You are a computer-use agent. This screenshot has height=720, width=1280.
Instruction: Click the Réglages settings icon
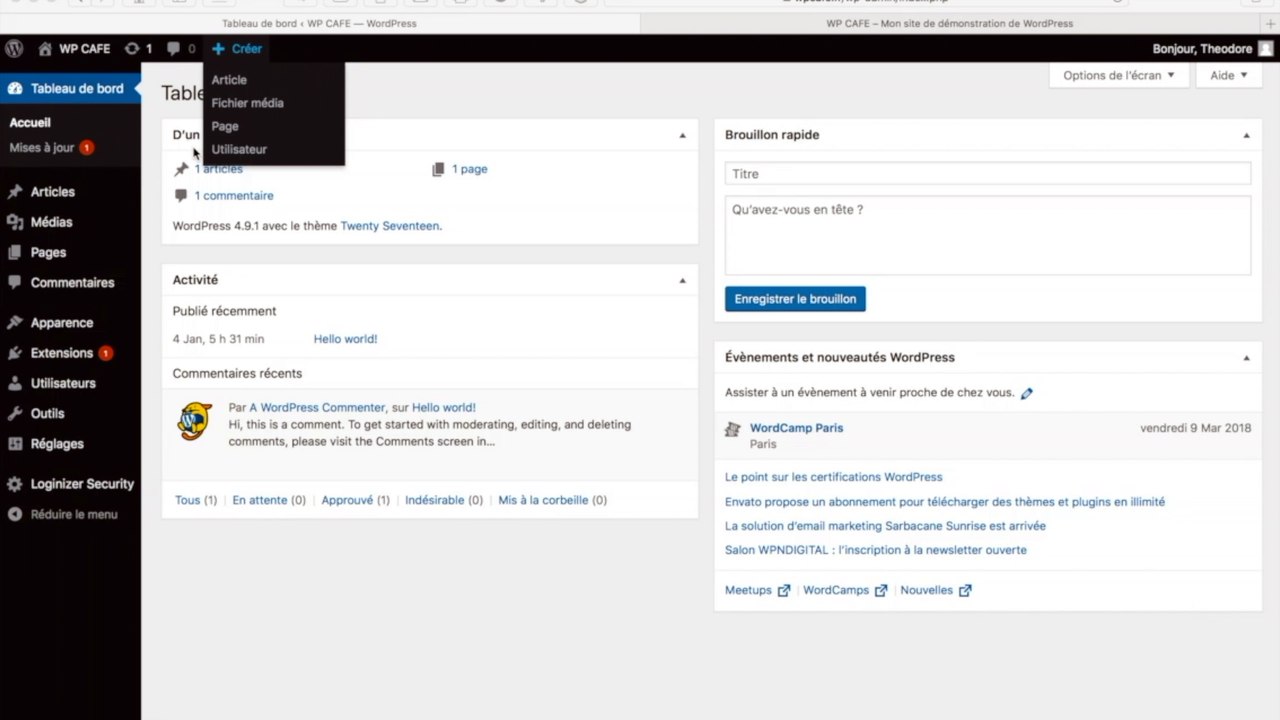(15, 443)
